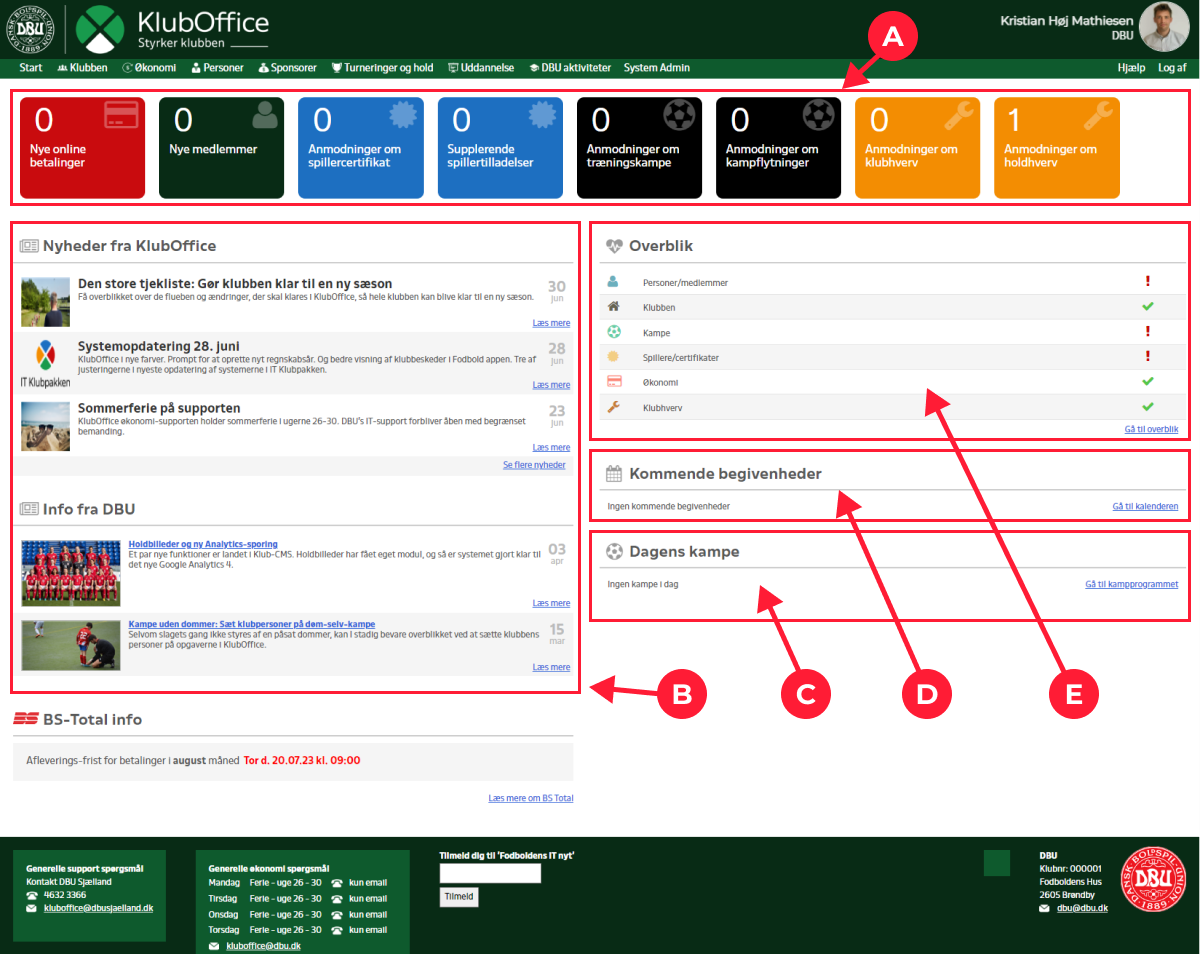Open the Turneringer og hold menu
The image size is (1200, 955).
(x=382, y=68)
